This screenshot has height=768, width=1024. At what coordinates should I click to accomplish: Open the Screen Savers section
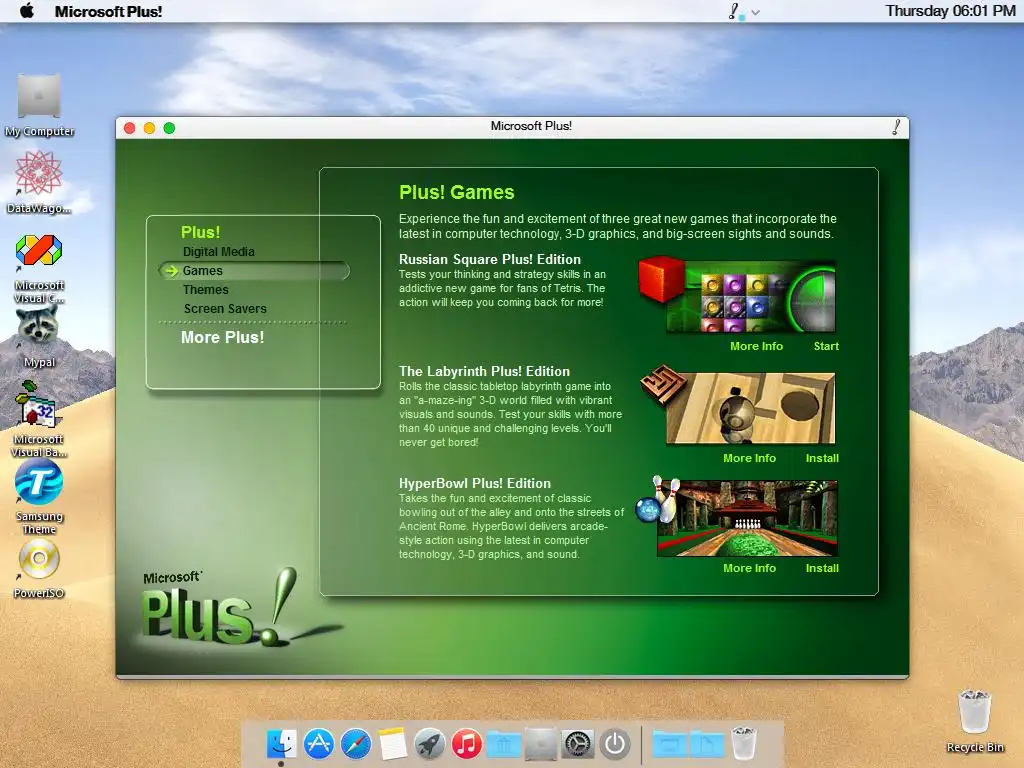coord(225,308)
